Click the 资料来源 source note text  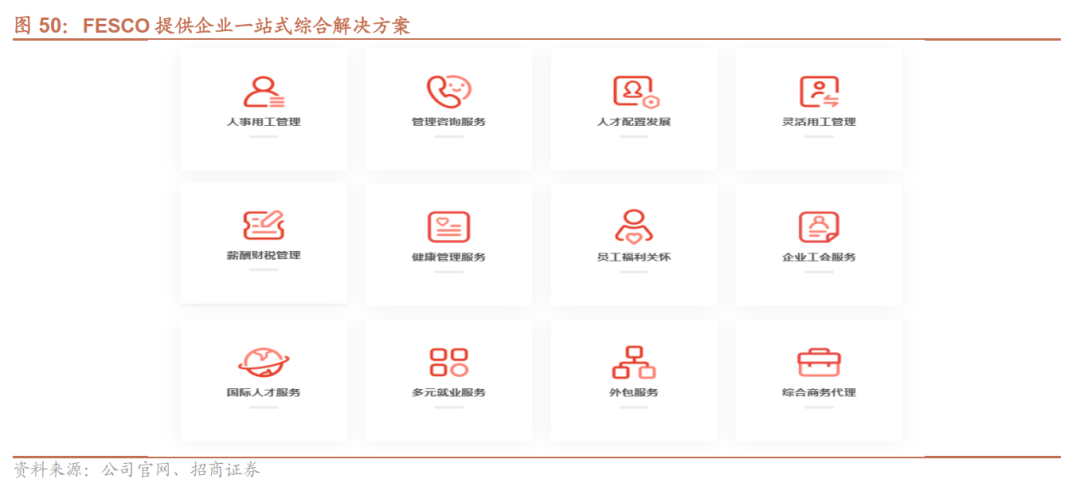137,471
